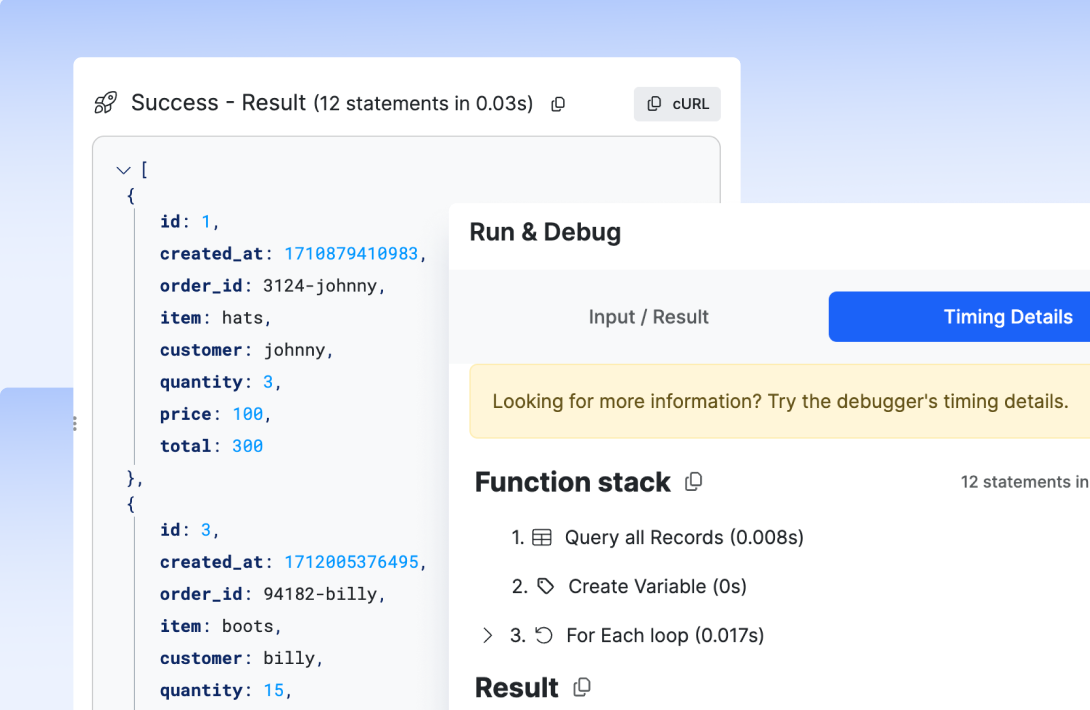Screen dimensions: 1090x710
Task: Copy the Function stack using its copy icon
Action: (693, 481)
